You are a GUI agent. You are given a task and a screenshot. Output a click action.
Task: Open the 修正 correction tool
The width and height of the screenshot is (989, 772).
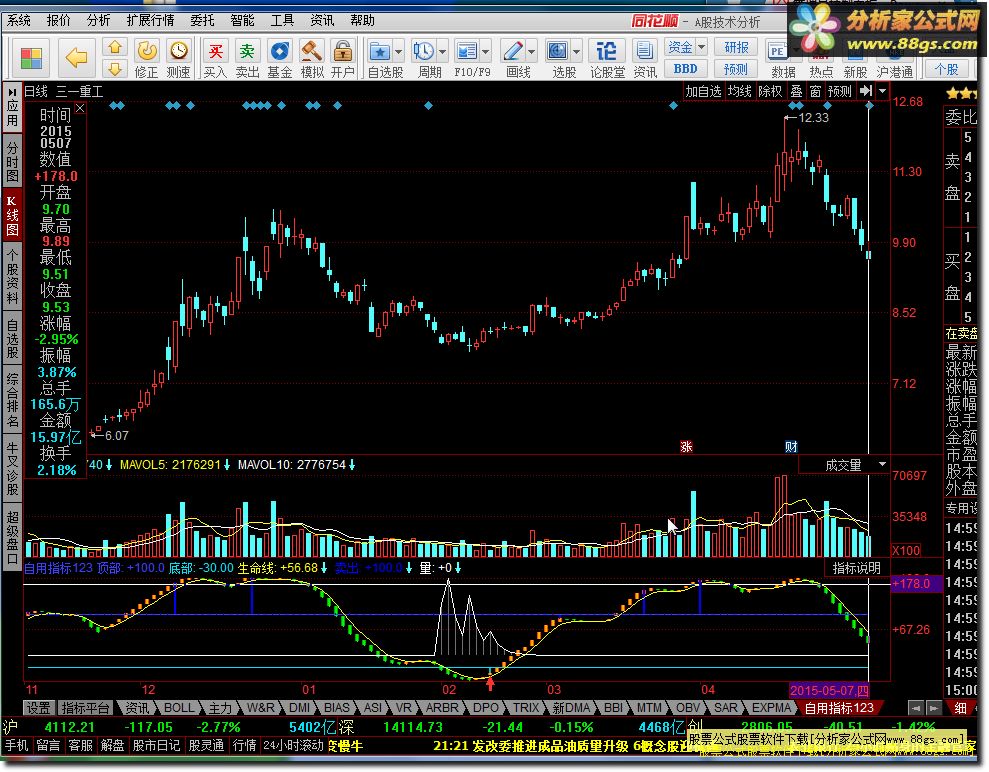[146, 59]
